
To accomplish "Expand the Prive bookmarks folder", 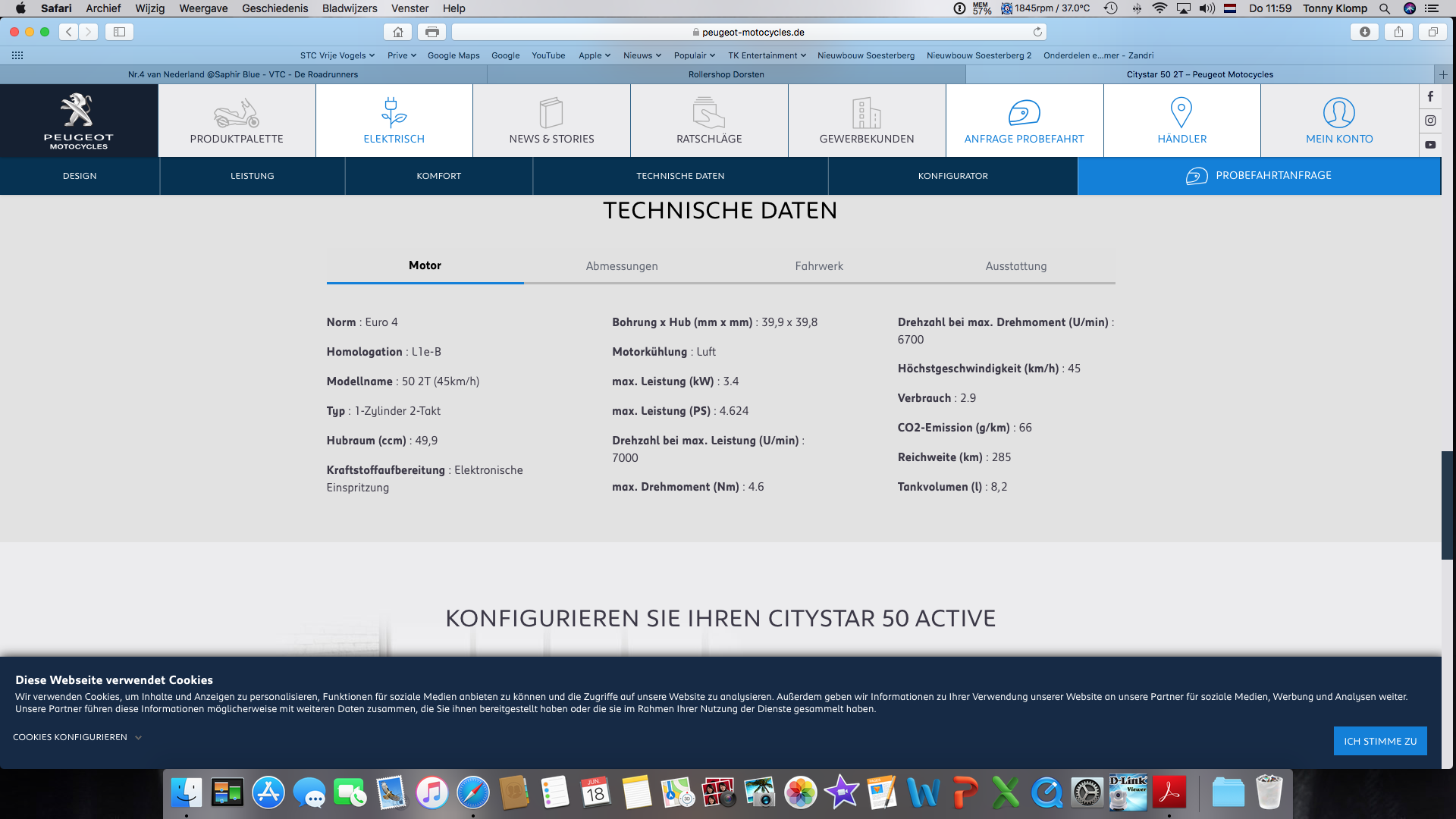I will [x=402, y=55].
